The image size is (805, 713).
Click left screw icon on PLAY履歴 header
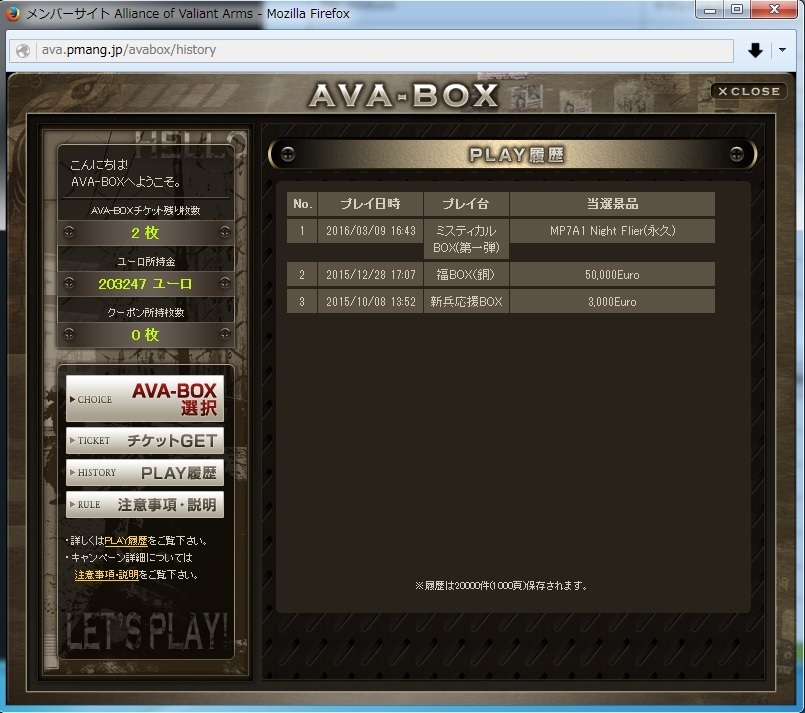[287, 154]
